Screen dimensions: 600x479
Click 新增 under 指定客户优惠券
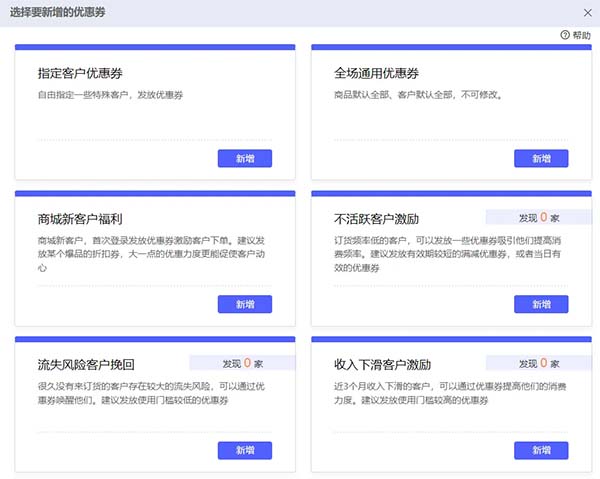[x=244, y=158]
